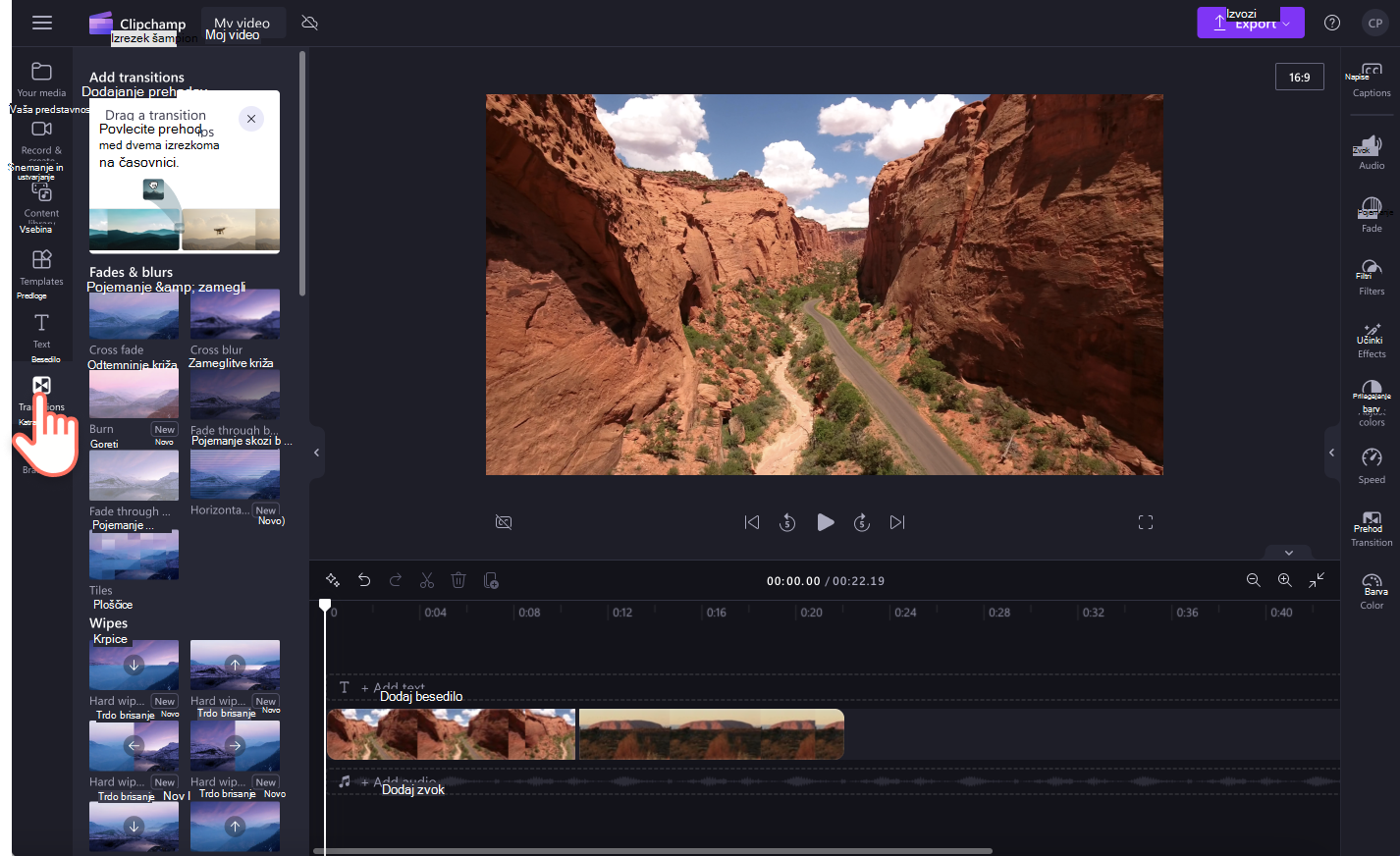1400x856 pixels.
Task: Split clip with the scissors tool
Action: pos(427,580)
